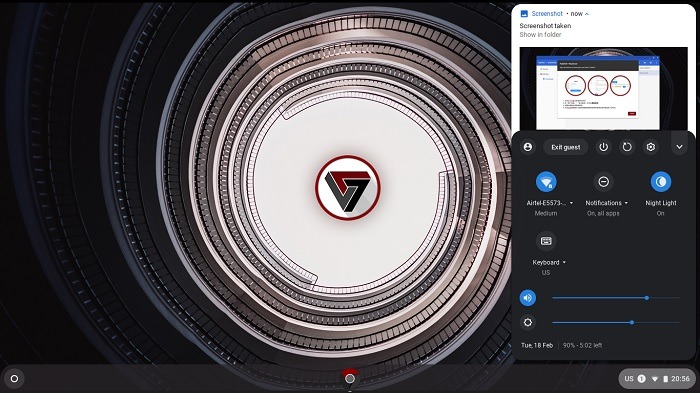This screenshot has width=700, height=393.
Task: Click the notification count badge in tray
Action: (642, 379)
